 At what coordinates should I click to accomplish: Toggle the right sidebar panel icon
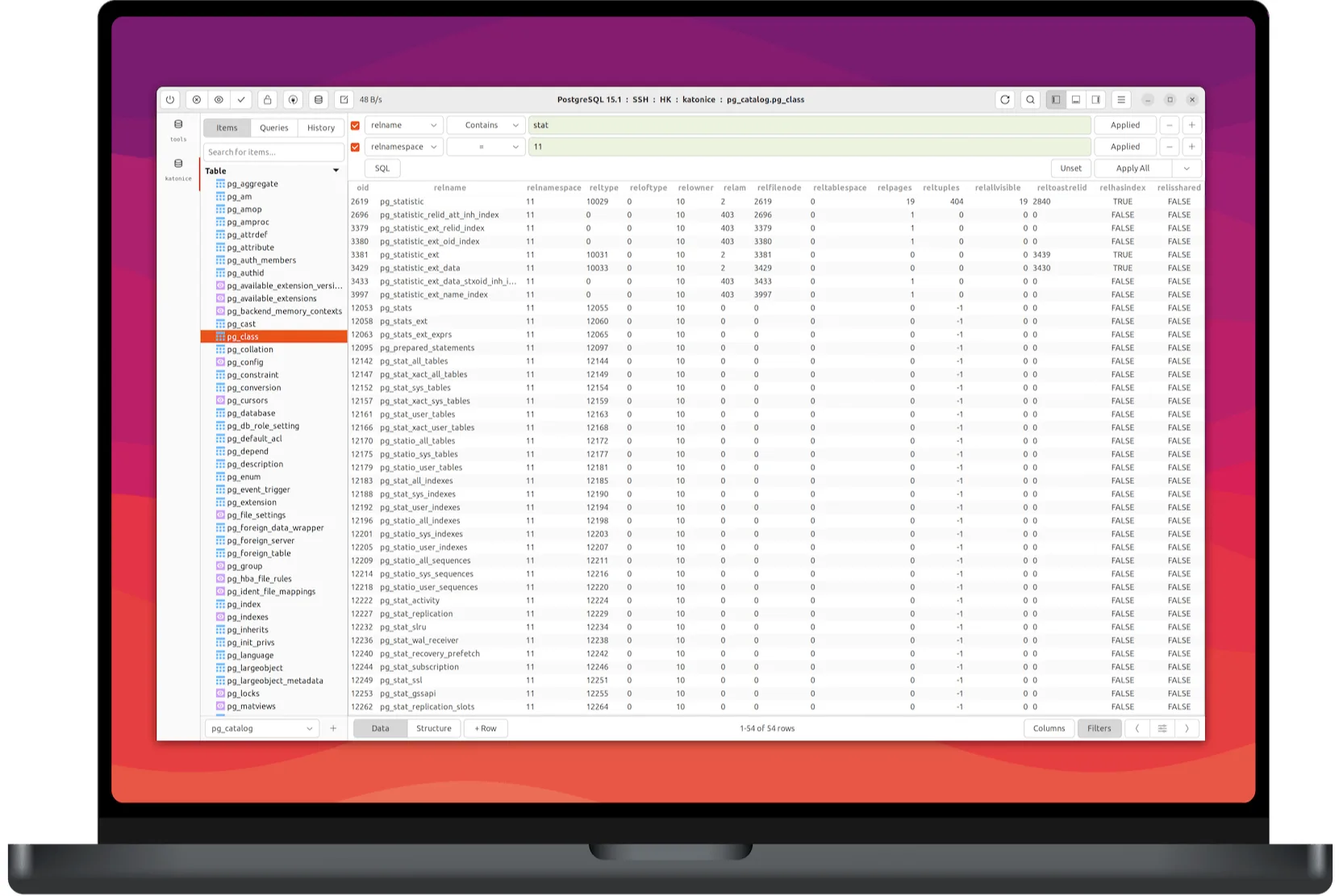click(x=1096, y=100)
